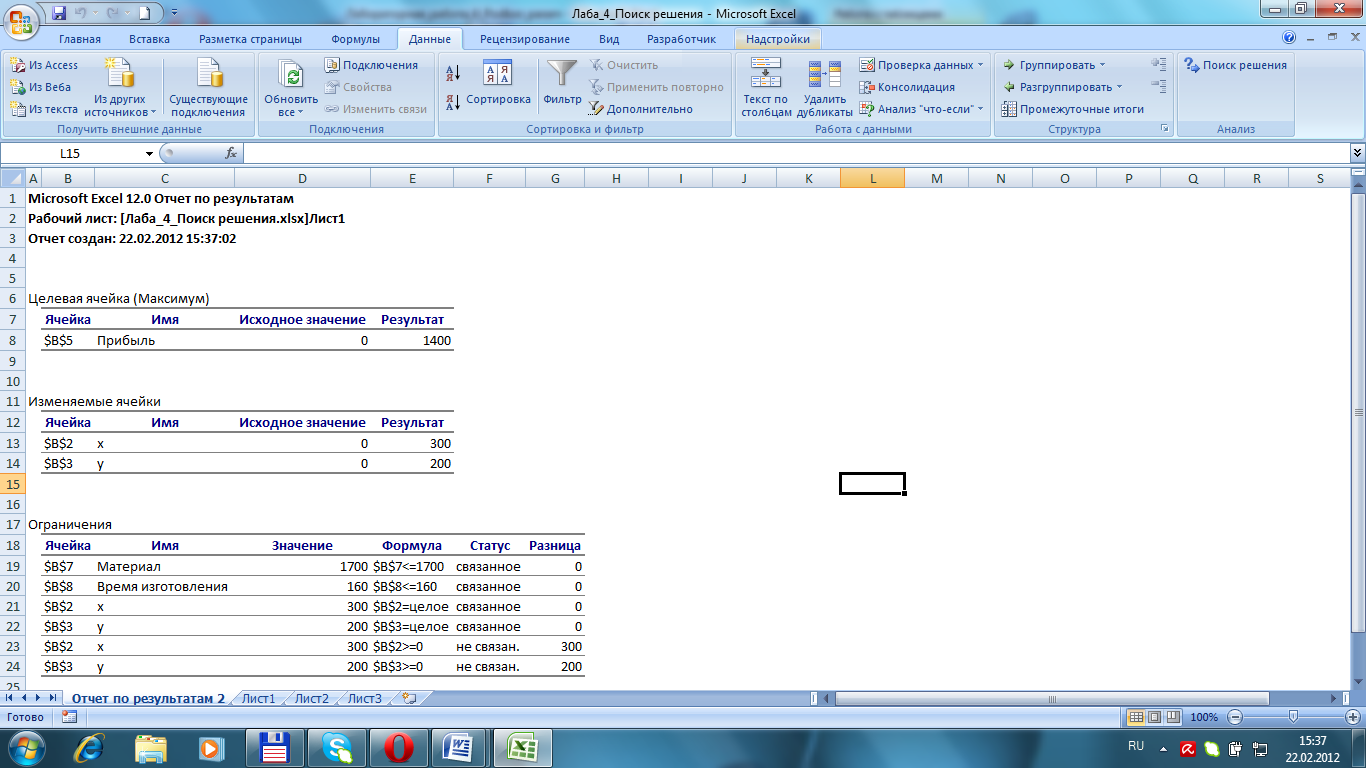Open Подключения connections list
The width and height of the screenshot is (1366, 768).
coord(371,65)
